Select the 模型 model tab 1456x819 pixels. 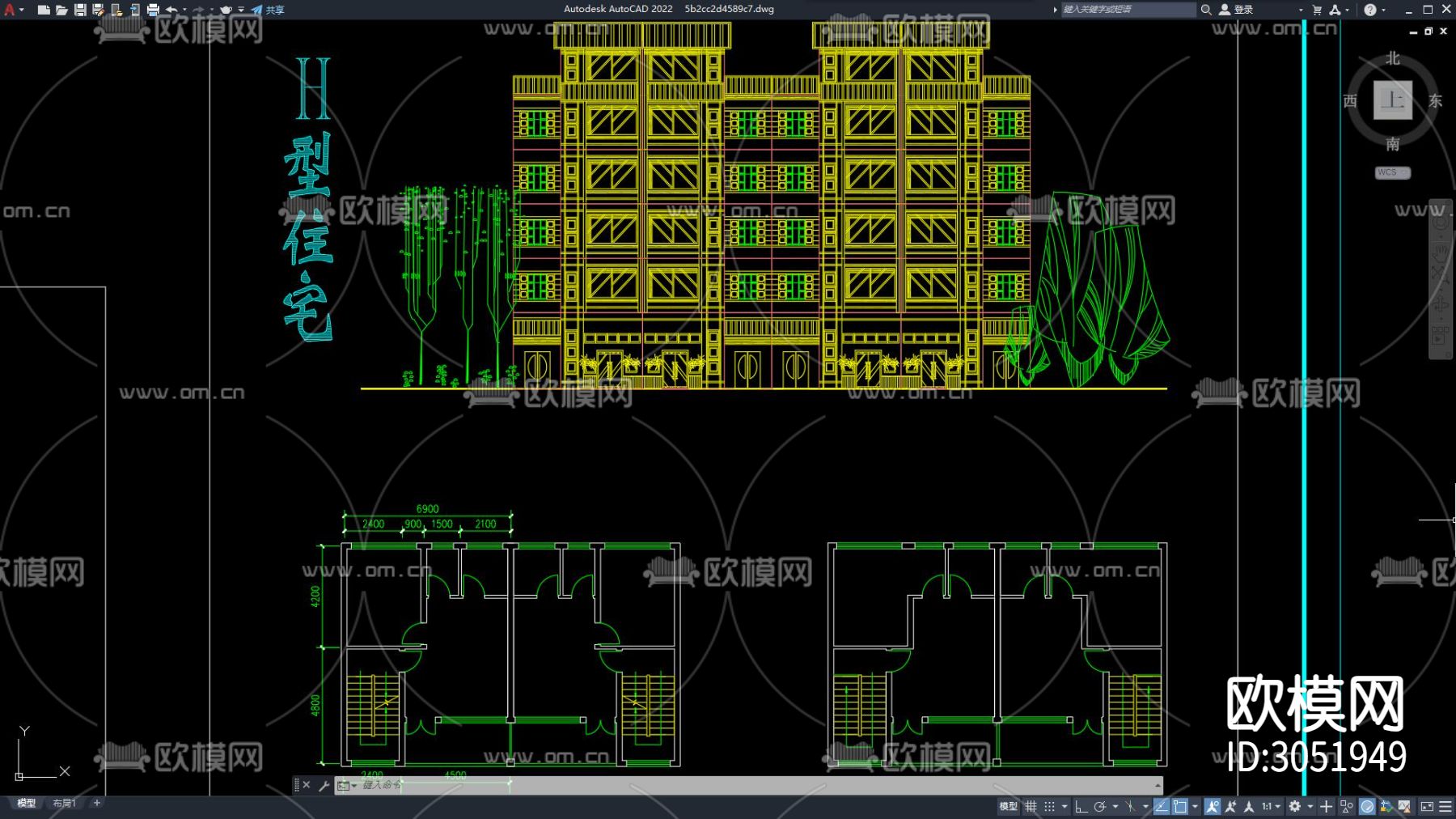27,803
